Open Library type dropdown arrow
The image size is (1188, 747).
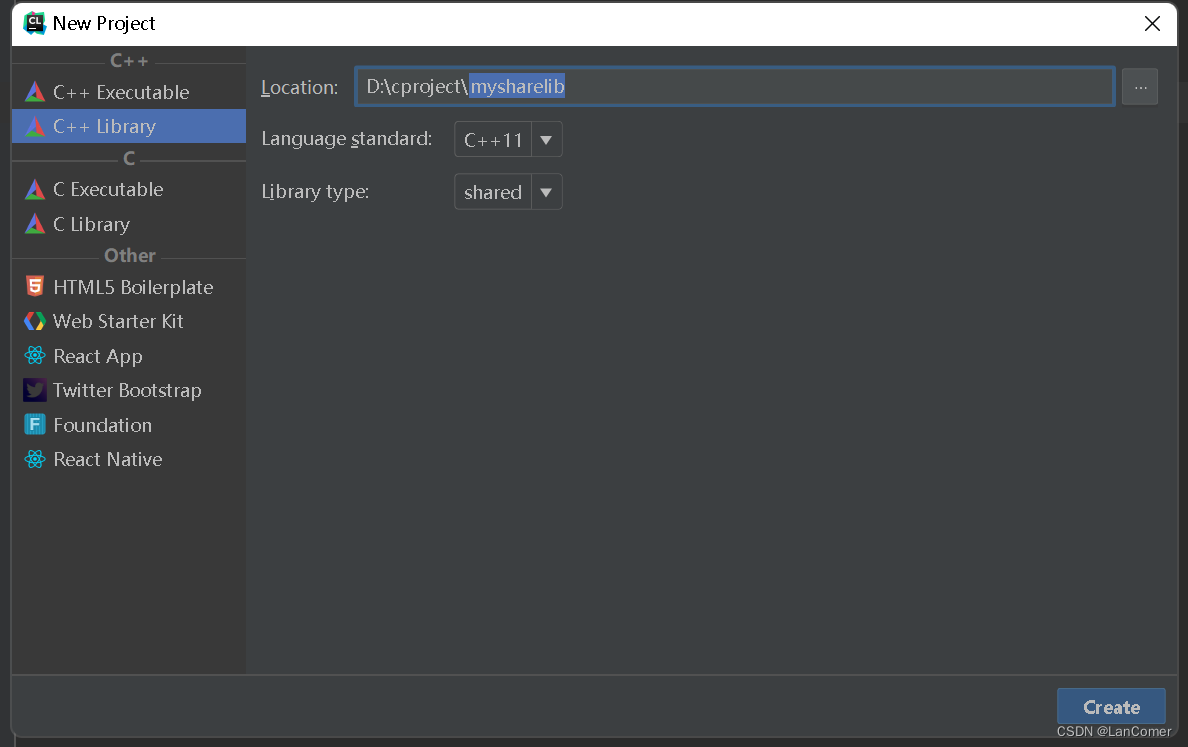546,192
